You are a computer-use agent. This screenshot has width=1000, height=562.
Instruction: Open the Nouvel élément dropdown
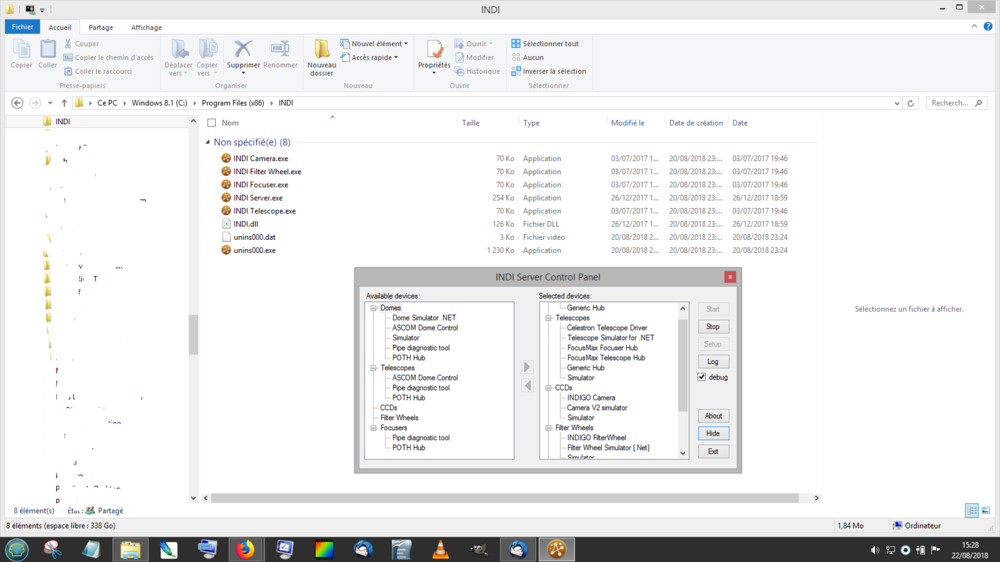coord(374,43)
